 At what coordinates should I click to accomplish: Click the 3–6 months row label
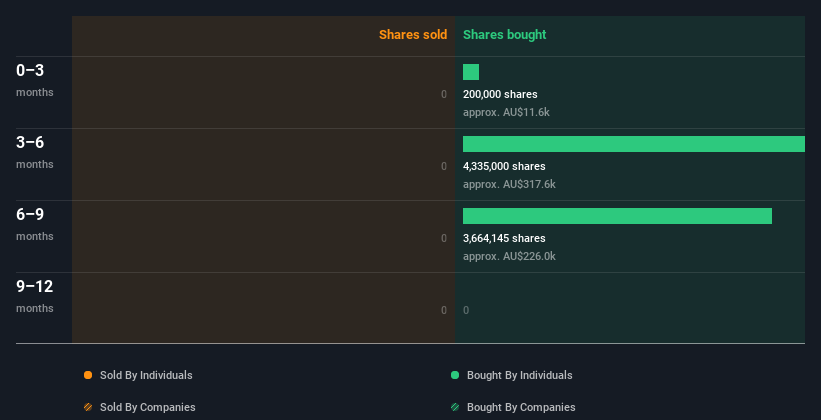35,152
